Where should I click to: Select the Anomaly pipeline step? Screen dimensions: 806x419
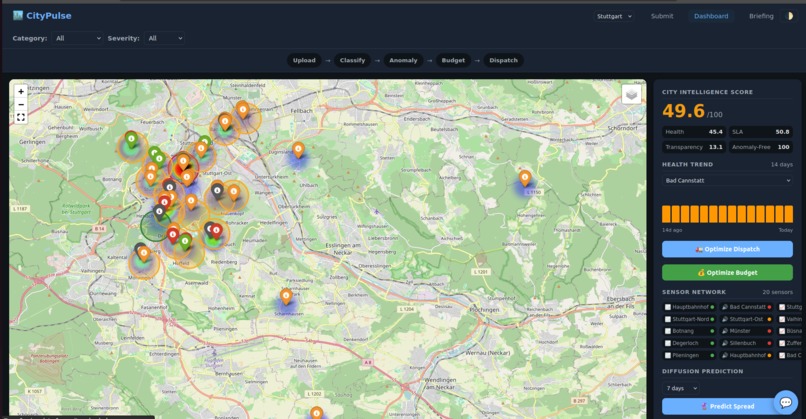(403, 60)
